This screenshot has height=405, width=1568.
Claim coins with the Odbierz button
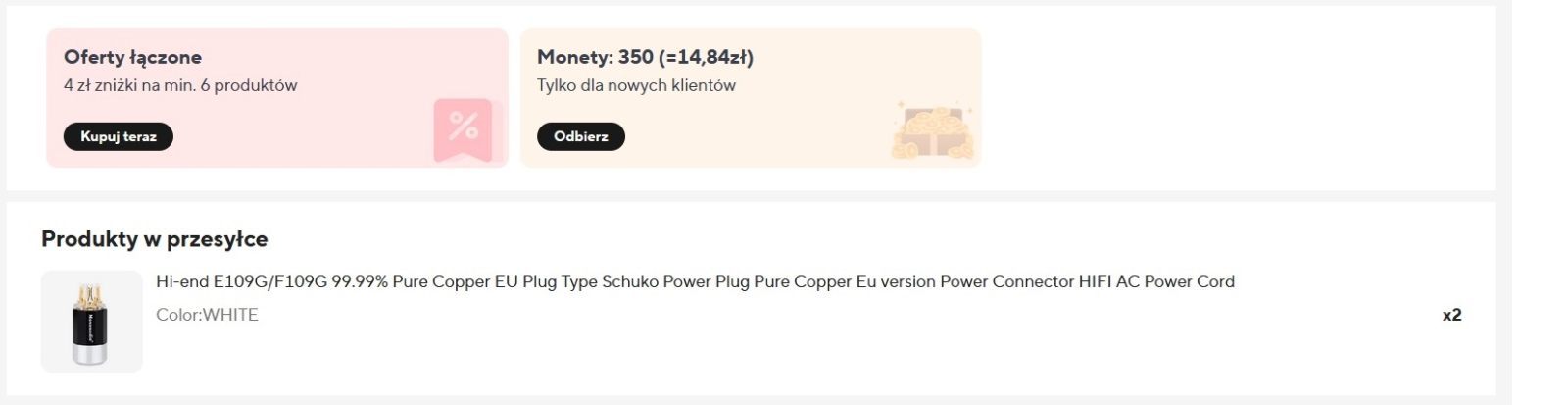coord(581,136)
